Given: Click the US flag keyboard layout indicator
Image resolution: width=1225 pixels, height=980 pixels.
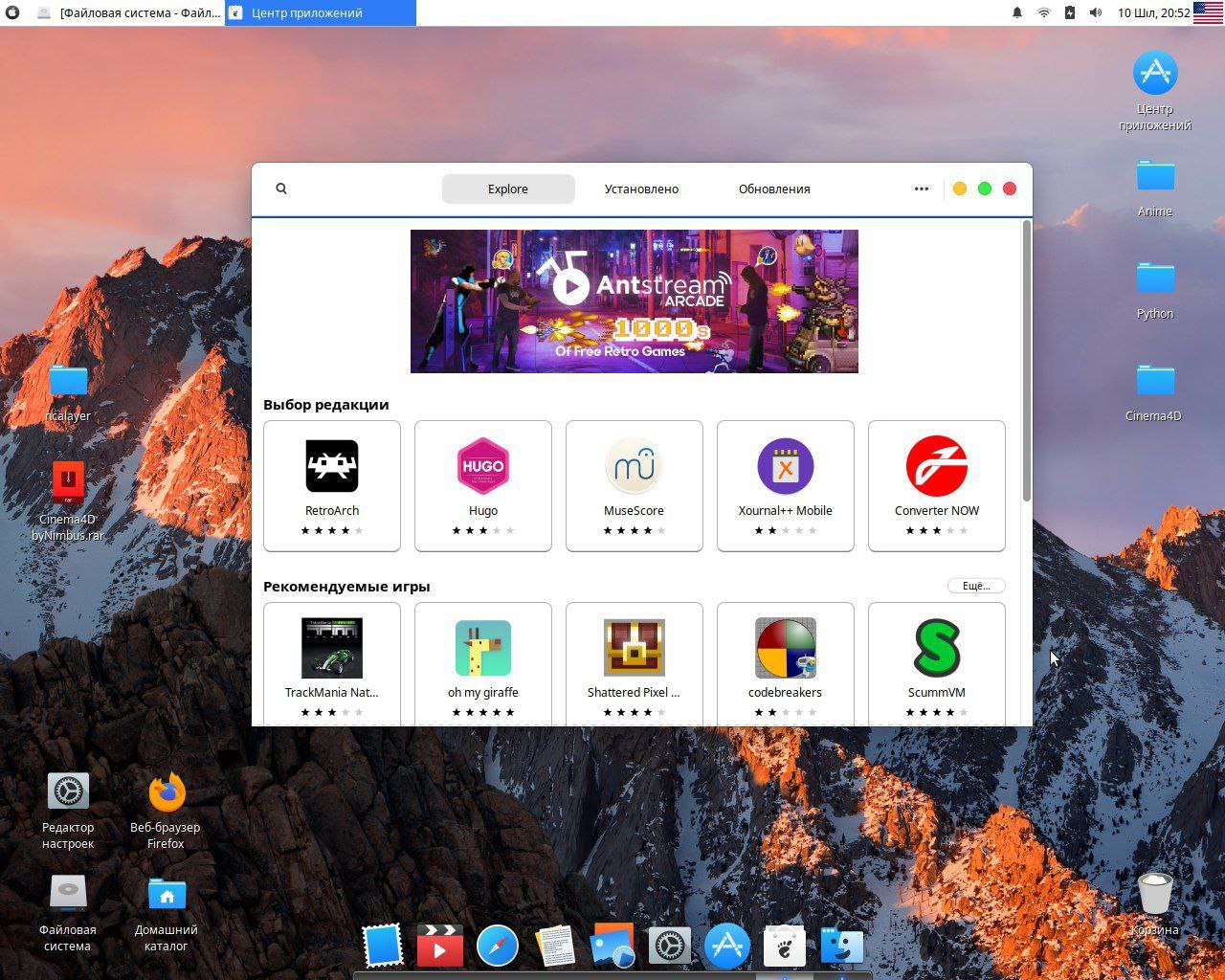Looking at the screenshot, I should pyautogui.click(x=1209, y=12).
